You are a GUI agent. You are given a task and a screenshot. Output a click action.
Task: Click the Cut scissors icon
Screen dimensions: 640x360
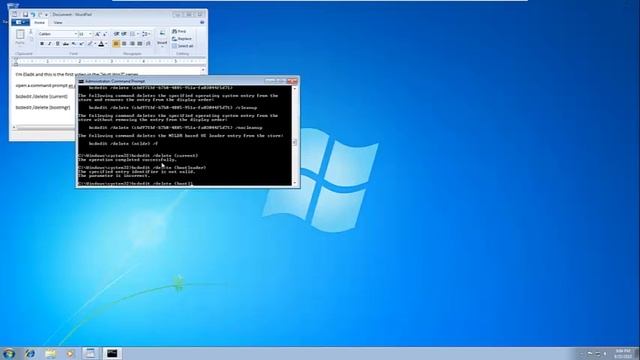31,31
